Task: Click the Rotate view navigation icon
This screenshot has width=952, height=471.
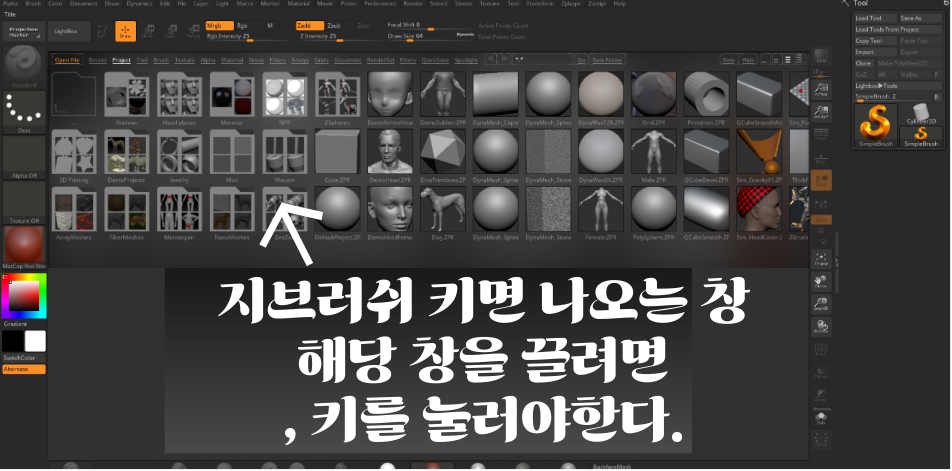Action: pos(821,328)
